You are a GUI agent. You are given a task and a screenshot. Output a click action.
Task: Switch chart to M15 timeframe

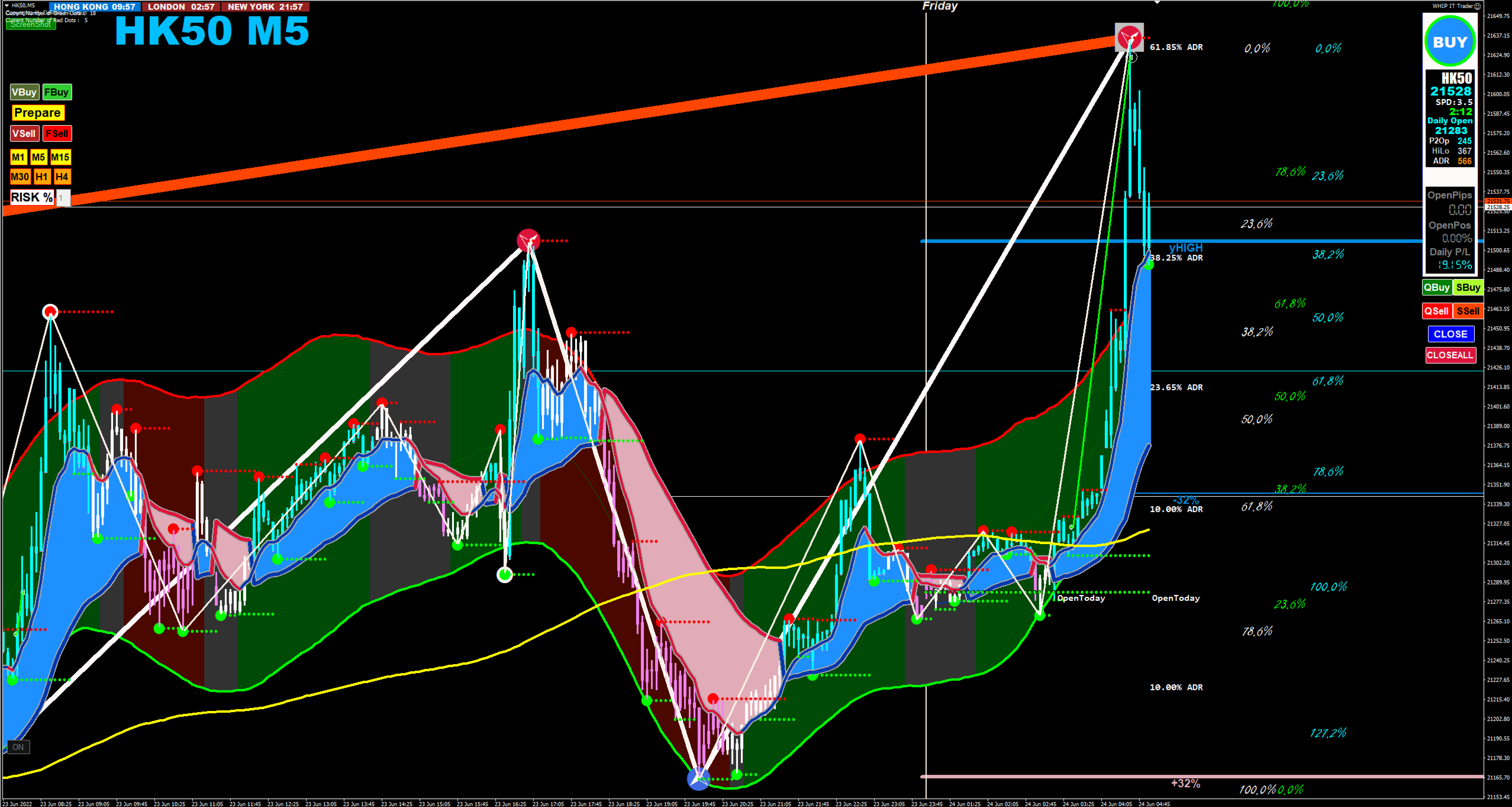[x=60, y=157]
